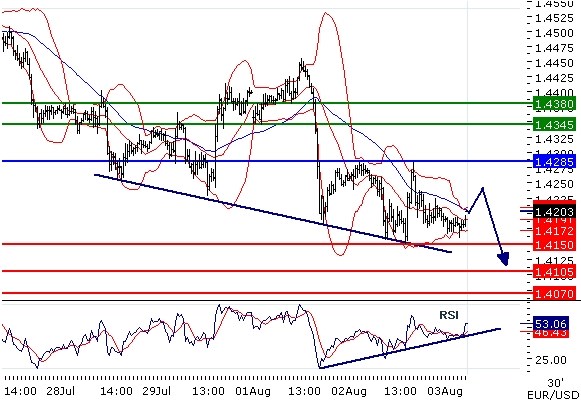Click the 1.4325 price axis value
The height and width of the screenshot is (405, 581).
(555, 139)
